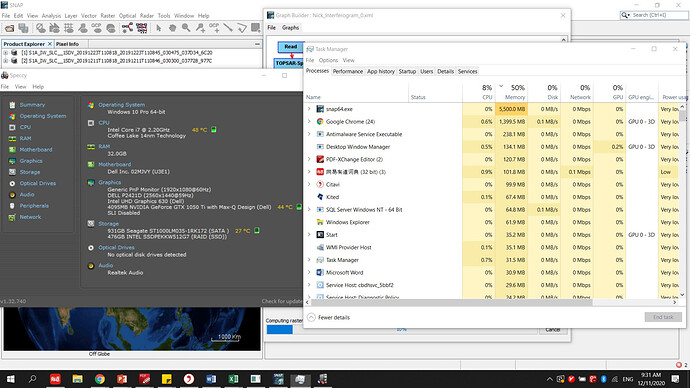This screenshot has height=388, width=690.
Task: Expand Microsoft Word process row
Action: point(309,272)
